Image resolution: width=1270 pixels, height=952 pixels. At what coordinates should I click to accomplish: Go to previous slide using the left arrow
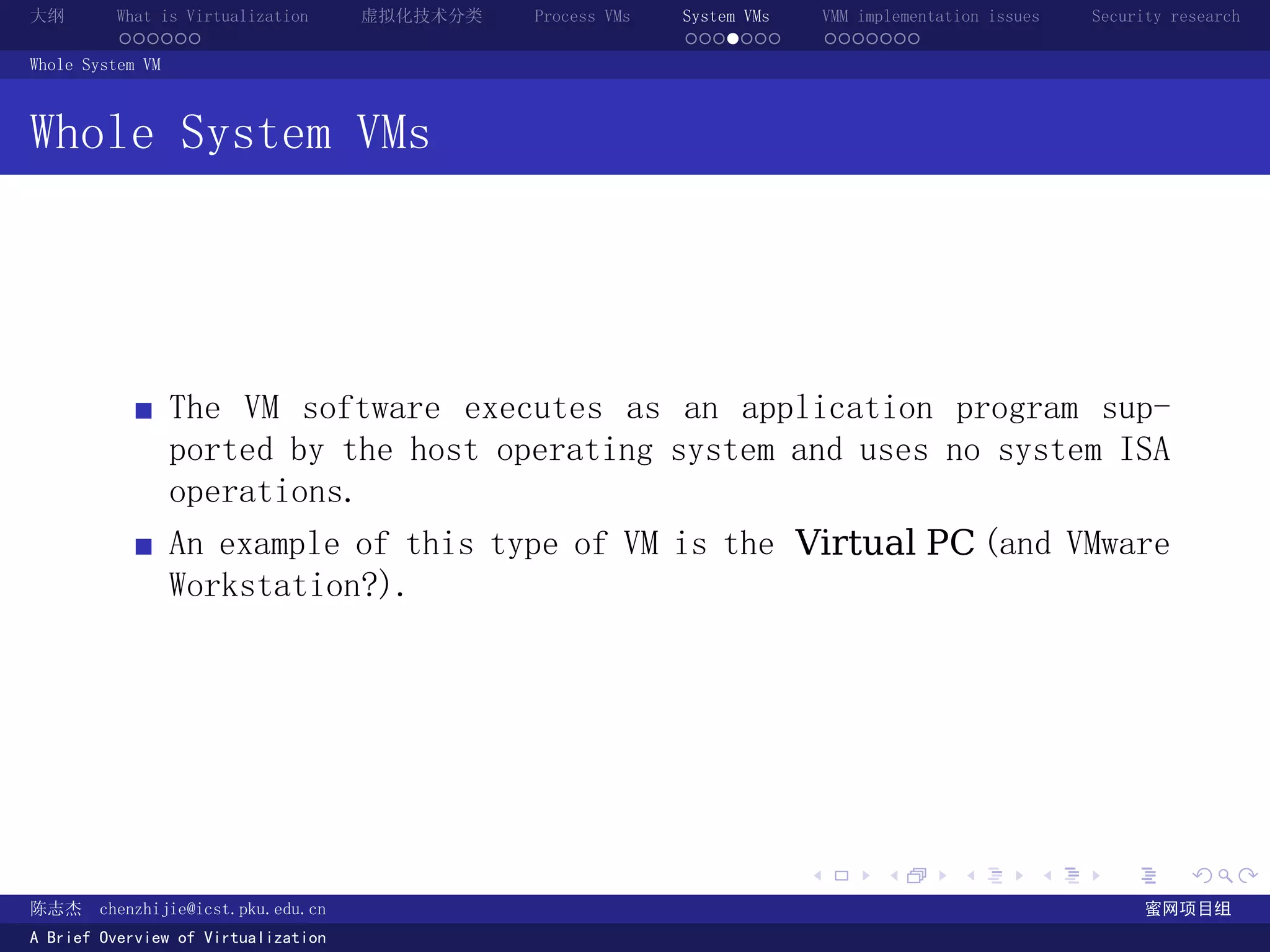pos(818,876)
